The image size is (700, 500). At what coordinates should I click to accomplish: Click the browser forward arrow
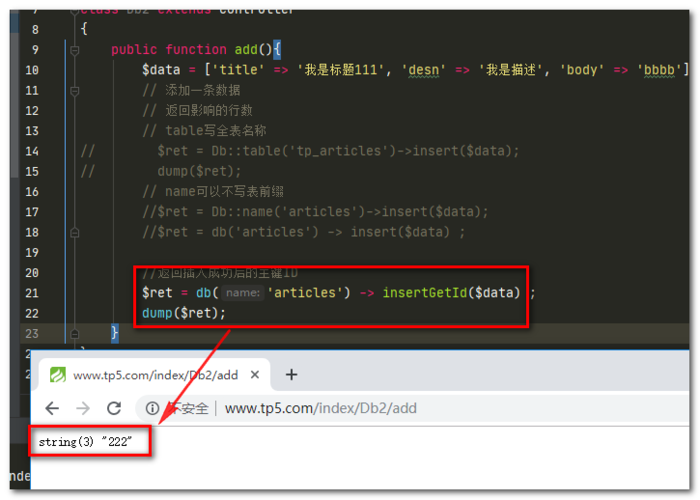pos(82,408)
